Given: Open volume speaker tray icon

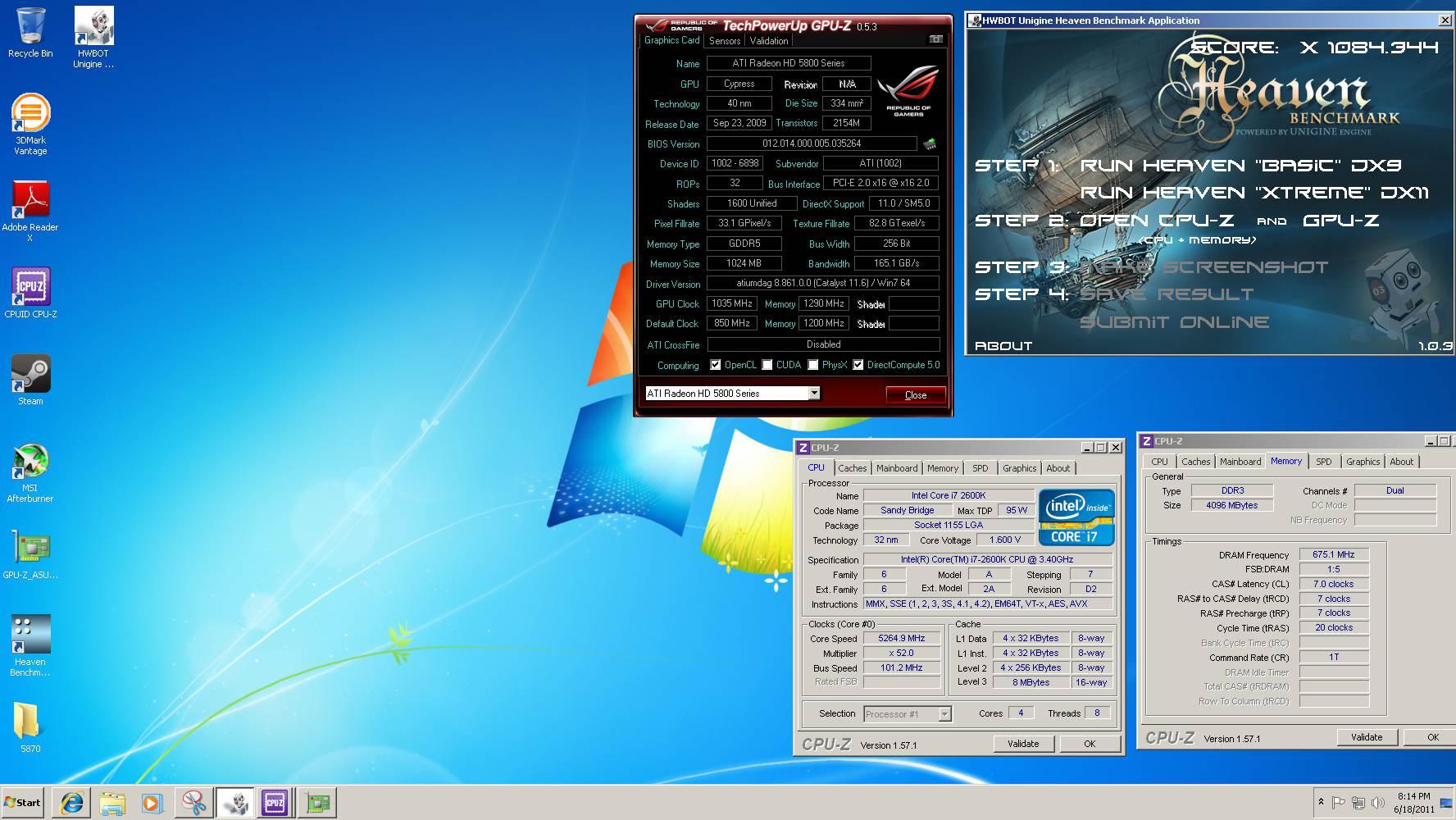Looking at the screenshot, I should point(1378,802).
